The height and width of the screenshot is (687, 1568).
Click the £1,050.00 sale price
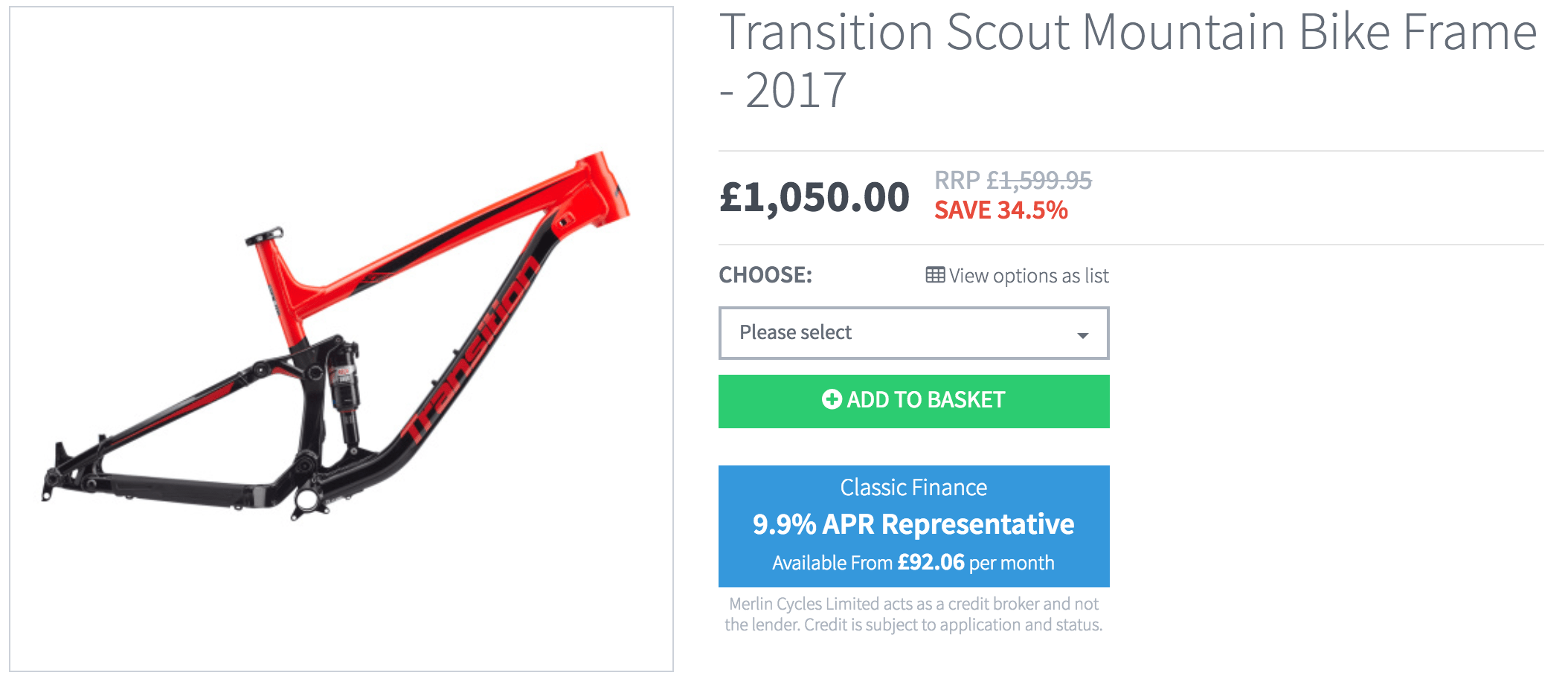(814, 198)
